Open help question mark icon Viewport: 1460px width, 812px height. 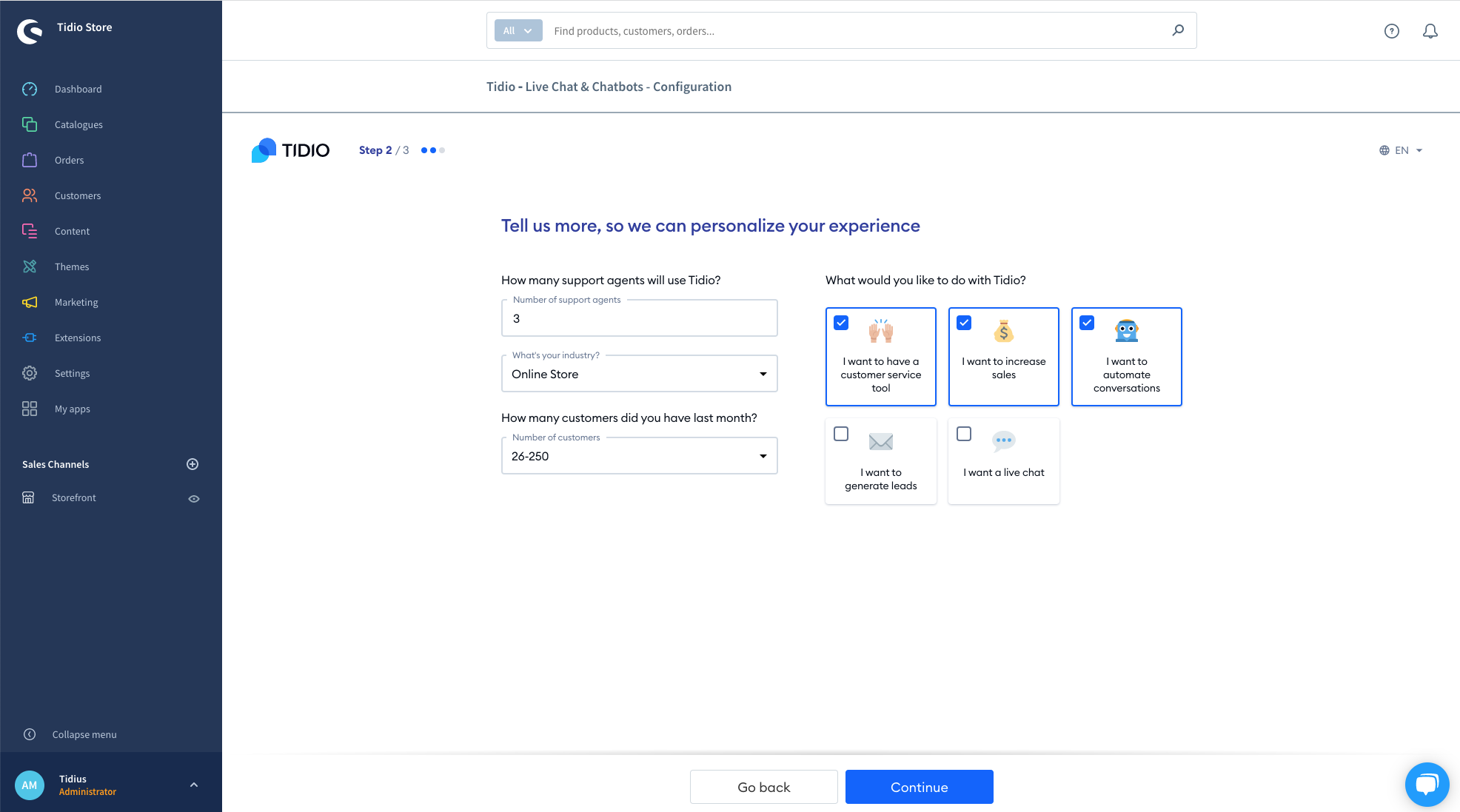pyautogui.click(x=1392, y=31)
